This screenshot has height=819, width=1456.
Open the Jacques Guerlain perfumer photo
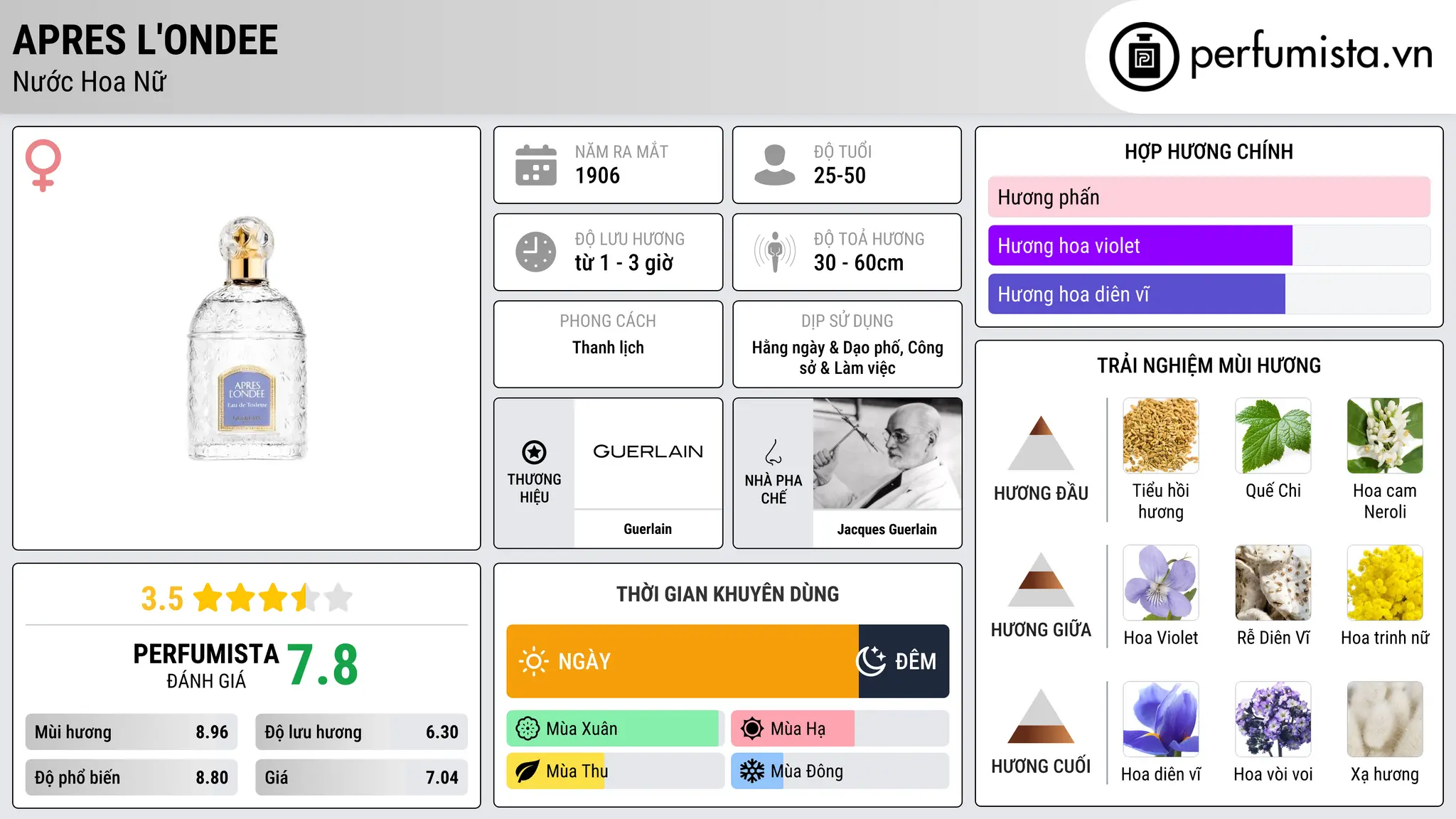click(x=887, y=454)
